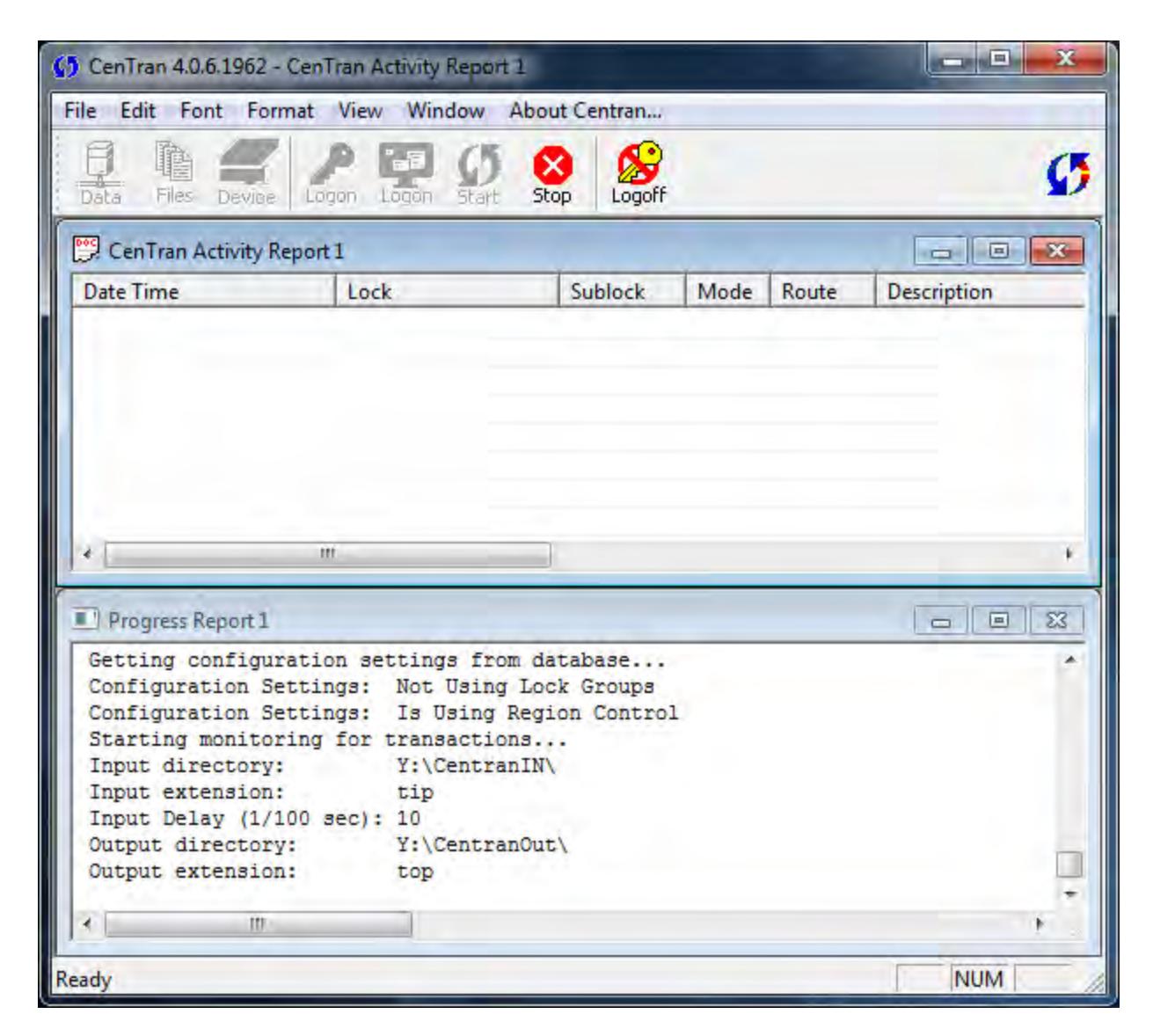
Task: Click Activity Report scroll left arrow
Action: [x=87, y=554]
